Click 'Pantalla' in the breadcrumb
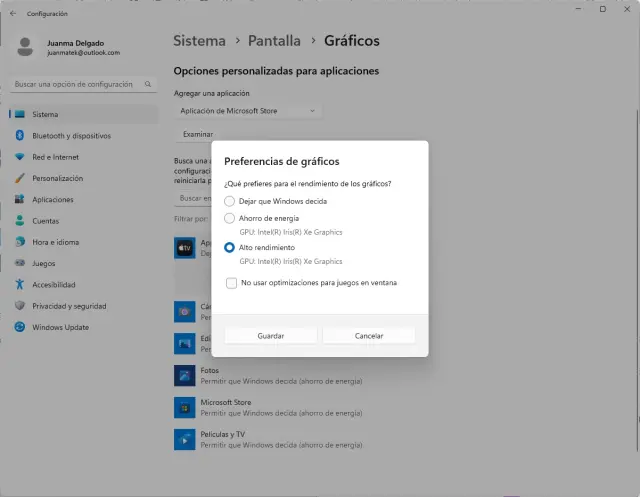 tap(276, 41)
